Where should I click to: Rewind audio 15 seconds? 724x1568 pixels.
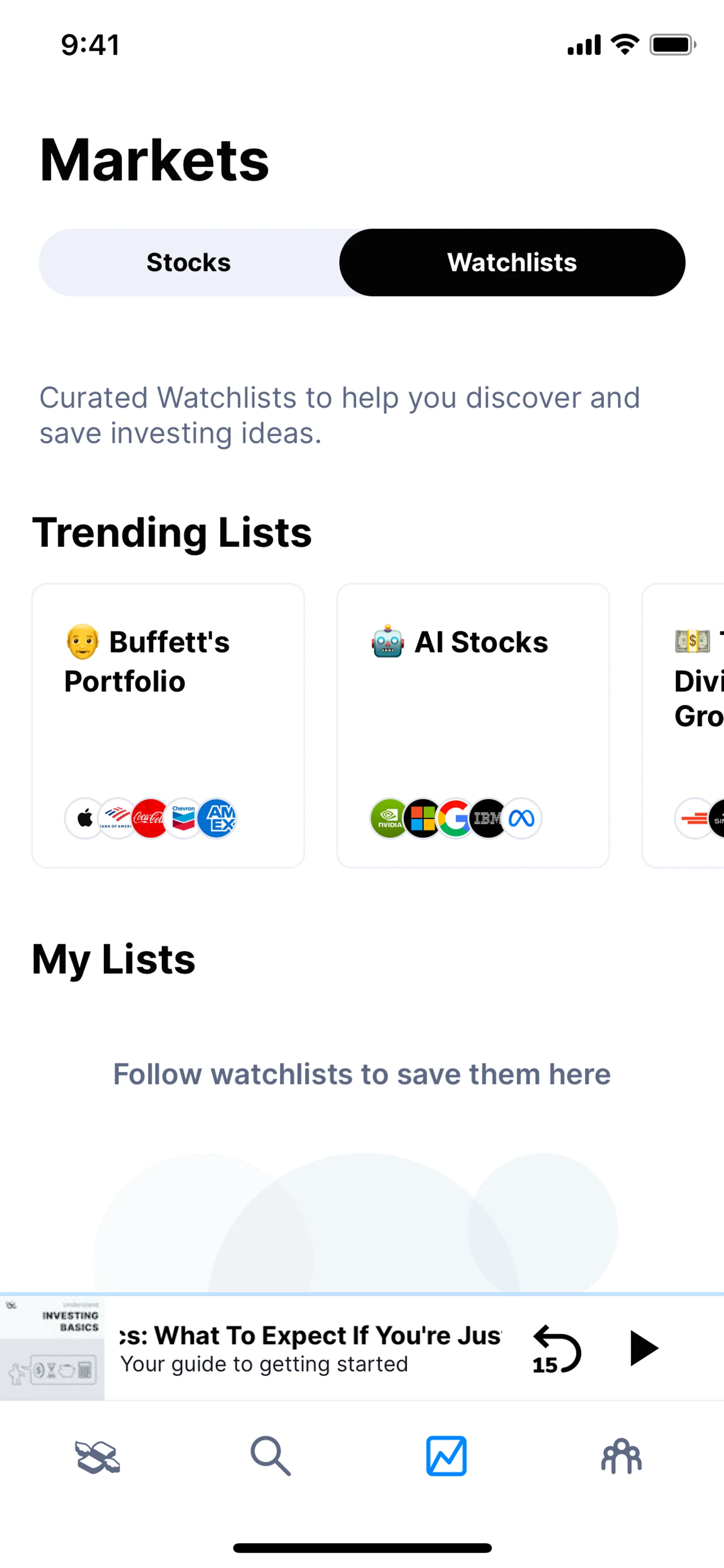pos(556,1349)
